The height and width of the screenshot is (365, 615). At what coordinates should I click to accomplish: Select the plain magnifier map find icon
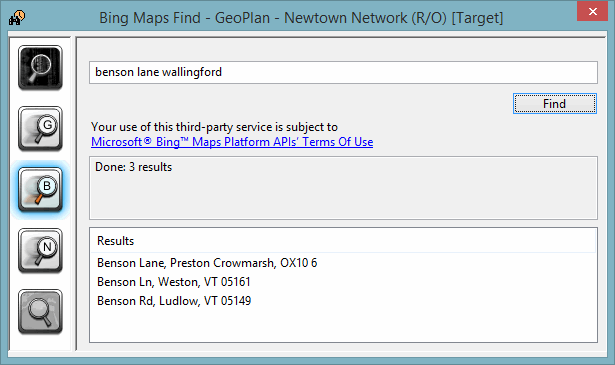pyautogui.click(x=40, y=312)
